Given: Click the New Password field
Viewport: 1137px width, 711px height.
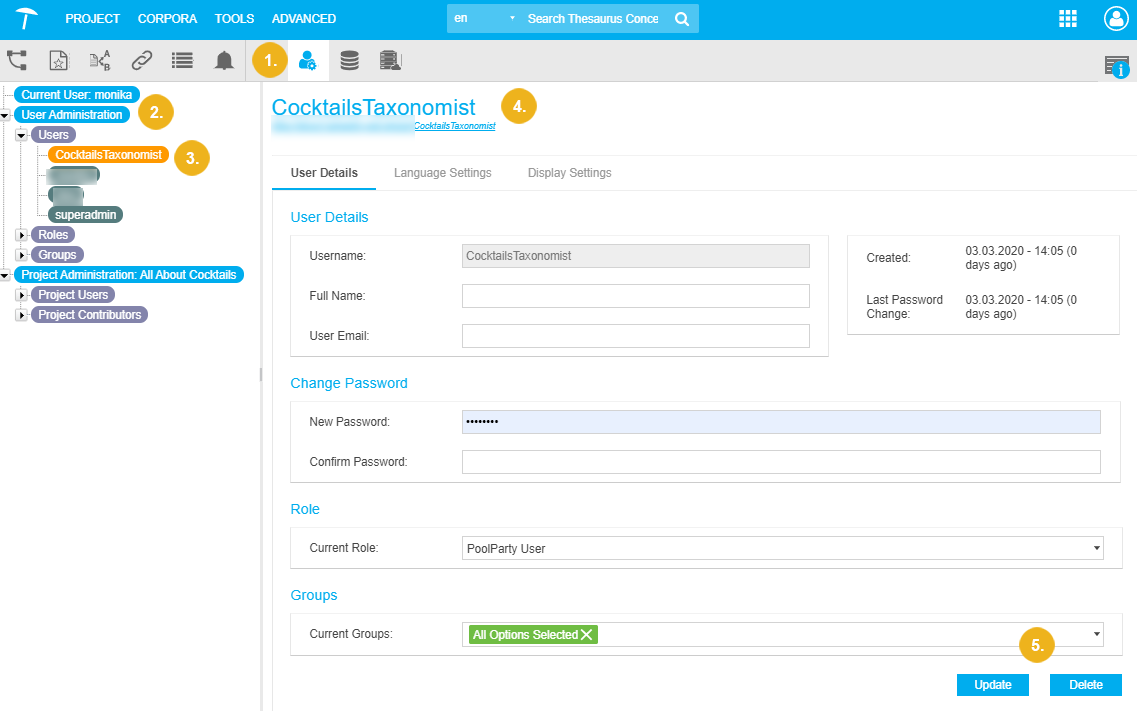Looking at the screenshot, I should click(781, 422).
